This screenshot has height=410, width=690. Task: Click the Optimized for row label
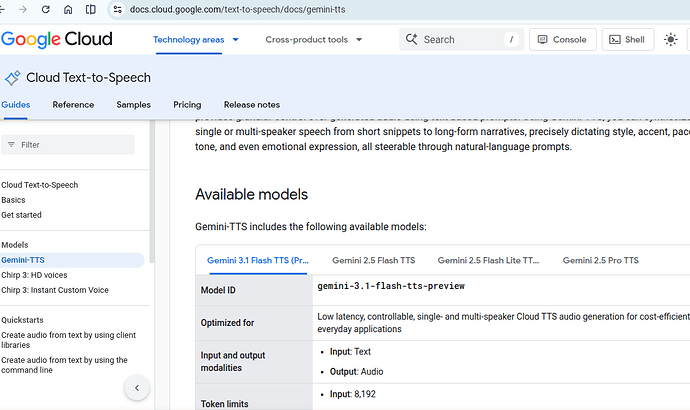(x=227, y=323)
